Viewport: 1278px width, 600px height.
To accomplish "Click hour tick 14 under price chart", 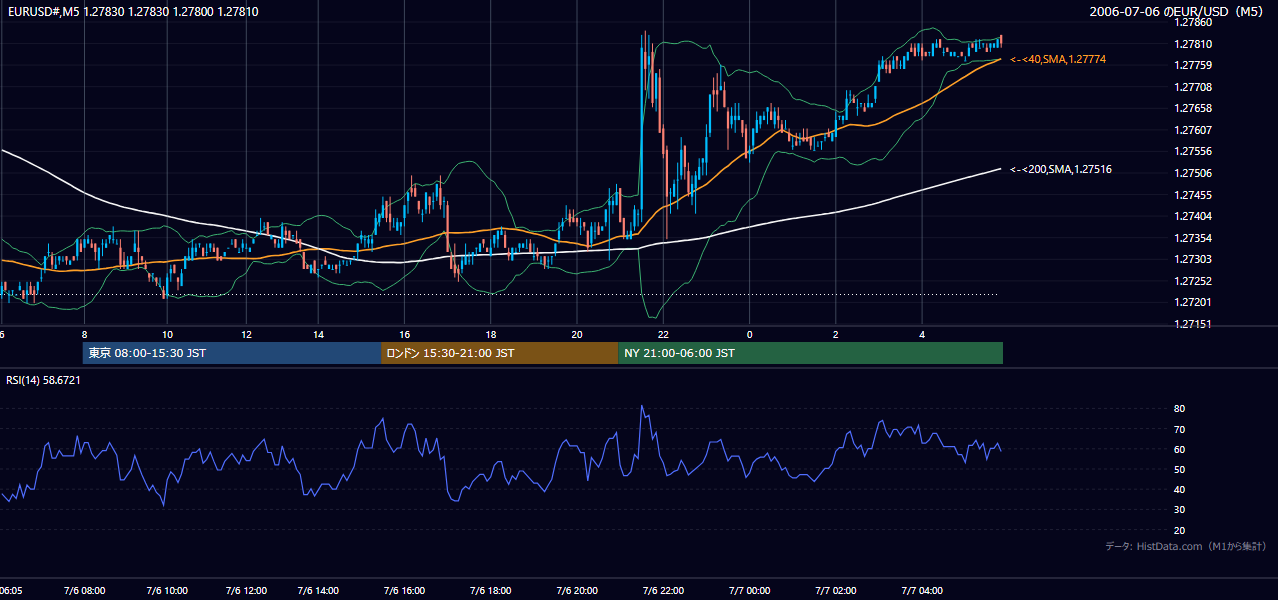I will 318,334.
